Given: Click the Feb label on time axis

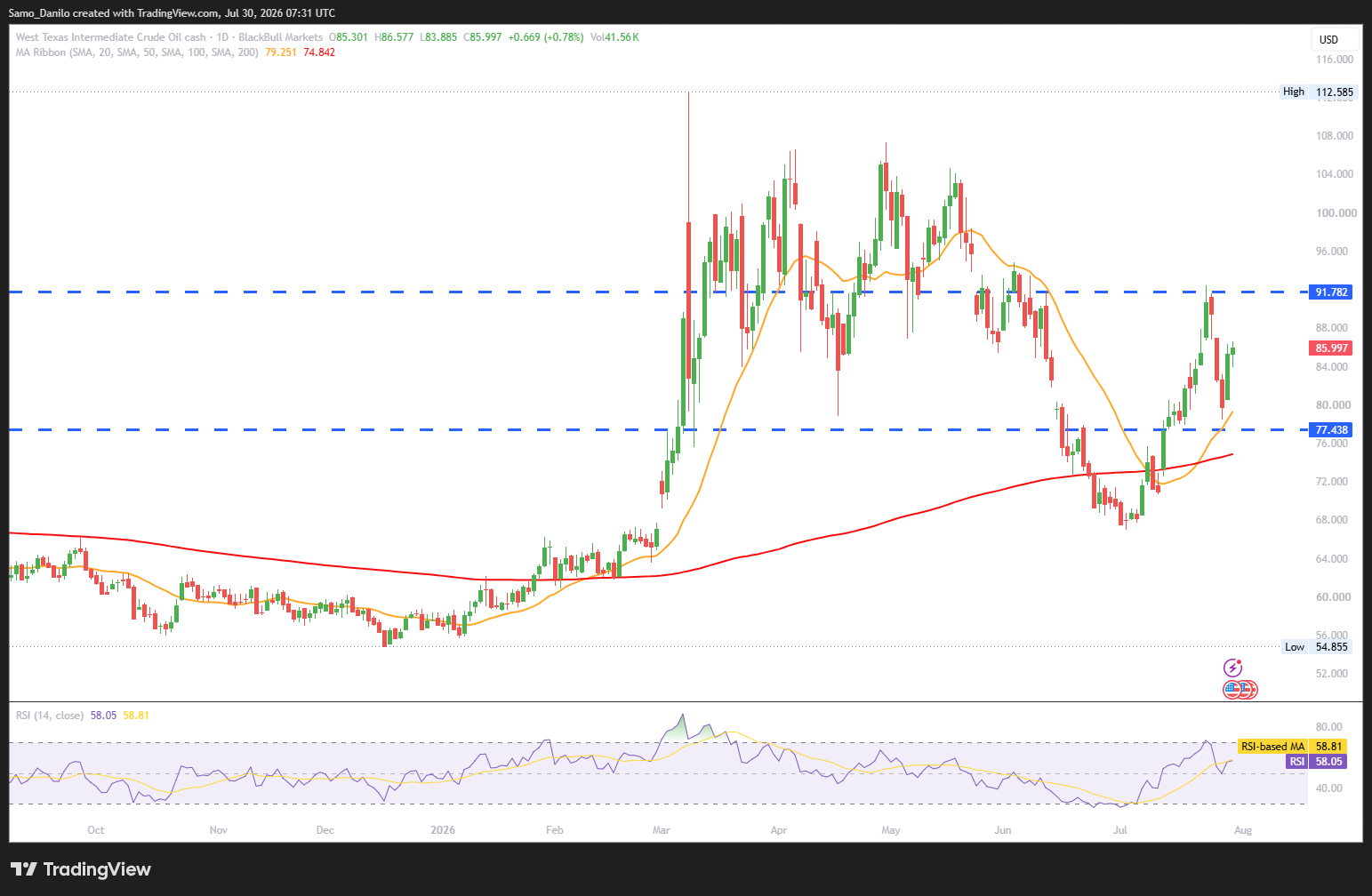Looking at the screenshot, I should [x=555, y=830].
